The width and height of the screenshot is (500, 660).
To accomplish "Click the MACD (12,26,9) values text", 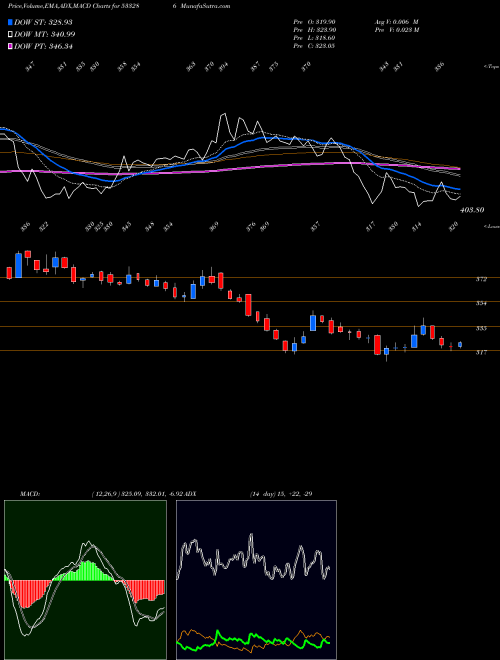I will click(137, 494).
